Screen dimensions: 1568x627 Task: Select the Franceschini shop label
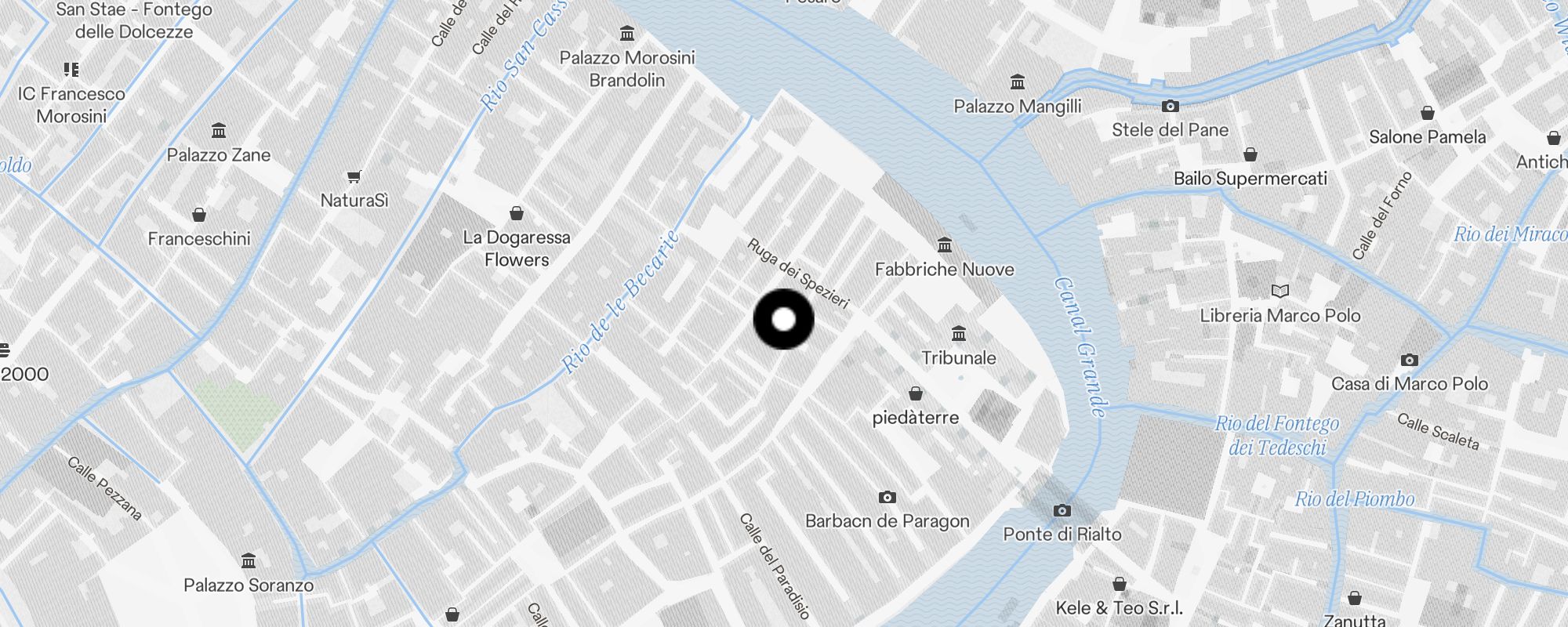pos(199,238)
